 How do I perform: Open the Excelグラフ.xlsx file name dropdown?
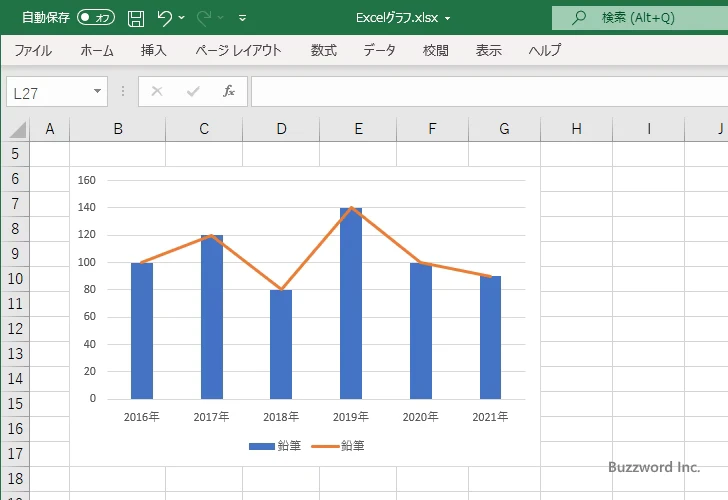tap(448, 19)
